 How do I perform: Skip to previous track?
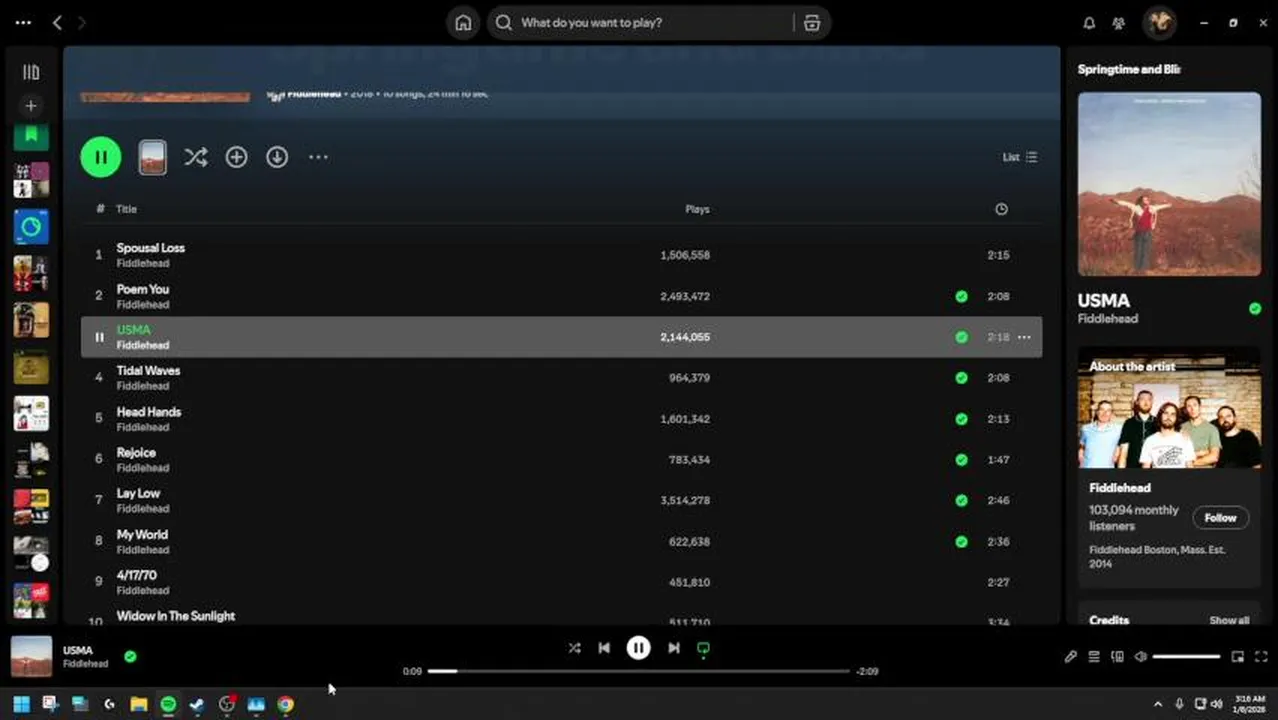604,648
